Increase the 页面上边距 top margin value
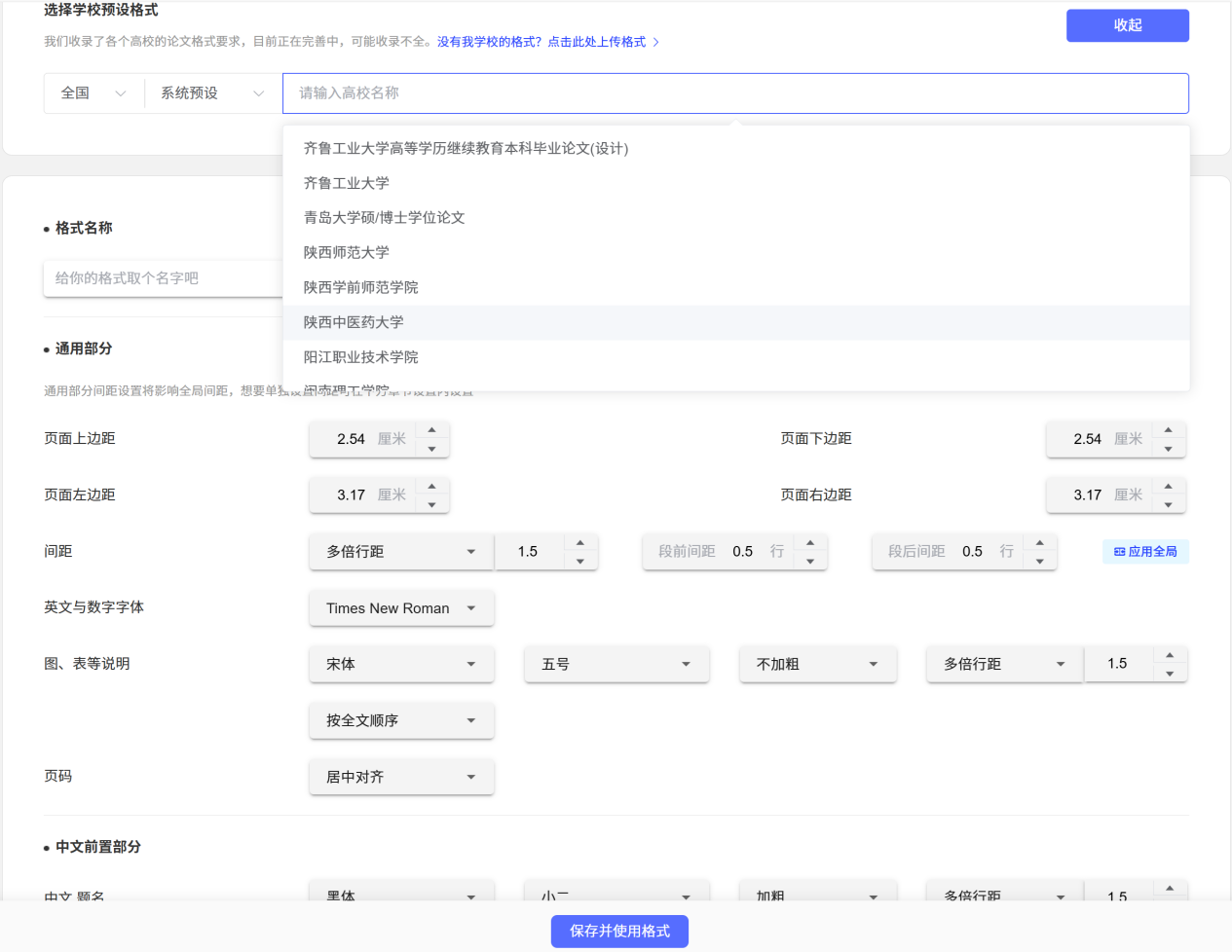This screenshot has width=1232, height=952. tap(431, 429)
